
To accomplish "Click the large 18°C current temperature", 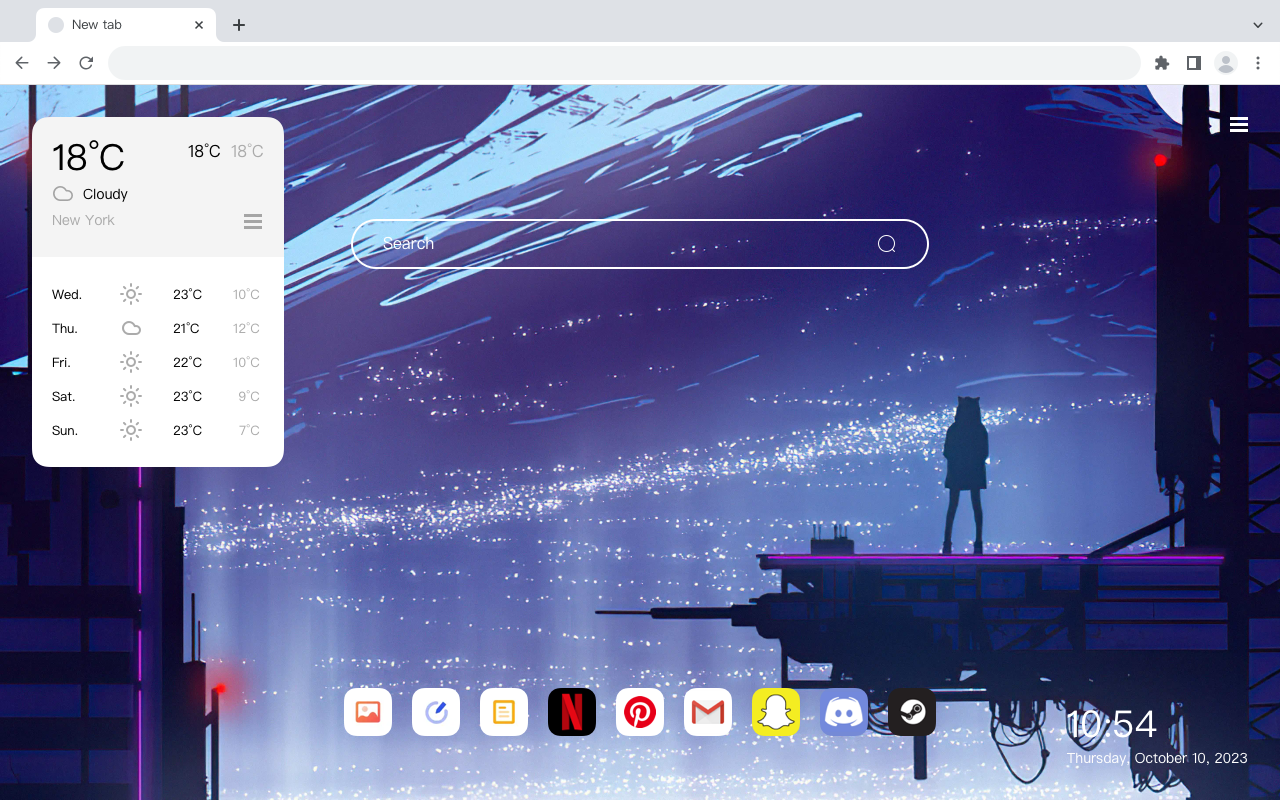I will tap(88, 157).
